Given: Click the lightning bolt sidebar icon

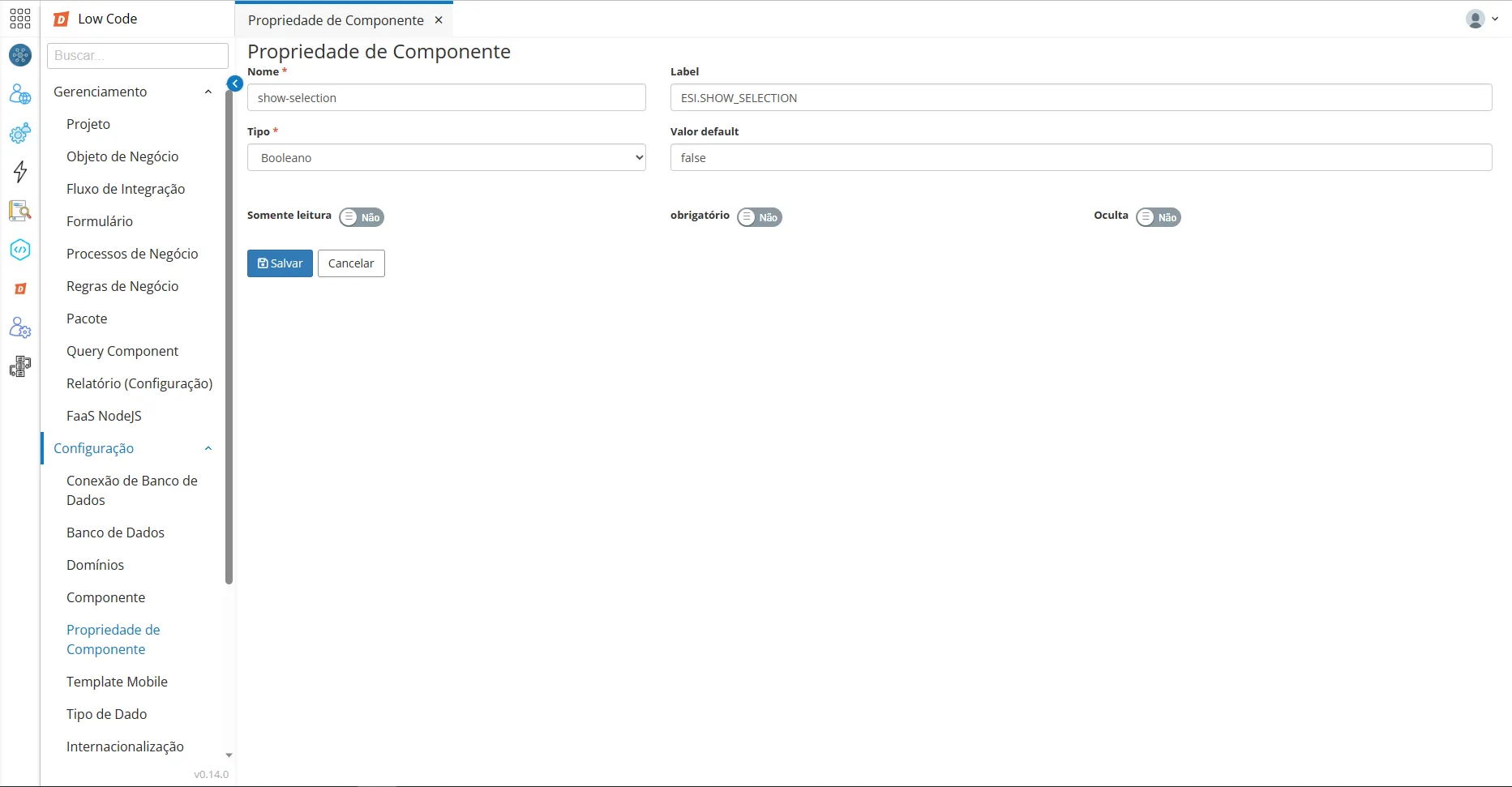Looking at the screenshot, I should 20,171.
